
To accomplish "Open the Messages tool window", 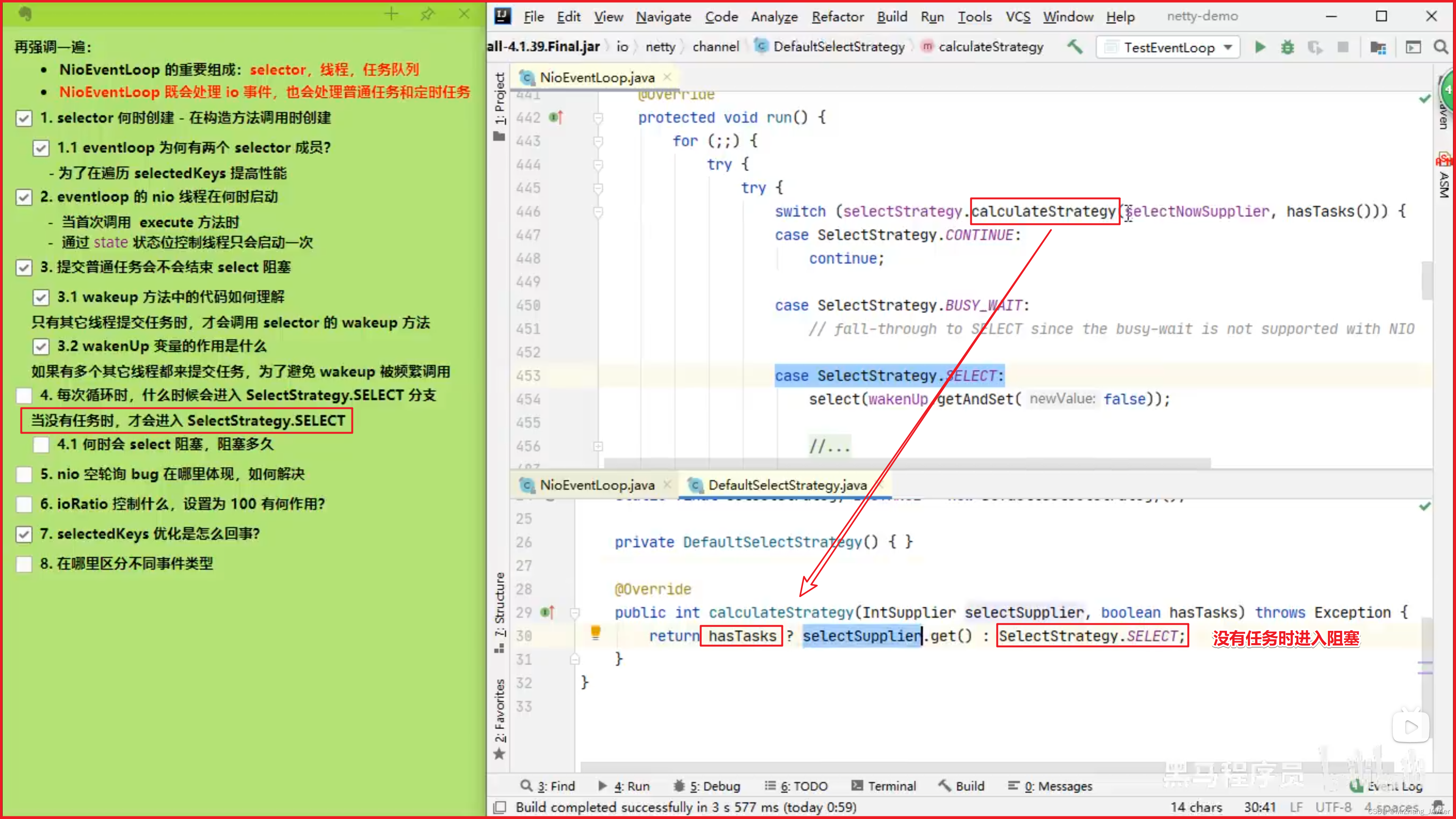I will (x=1050, y=786).
